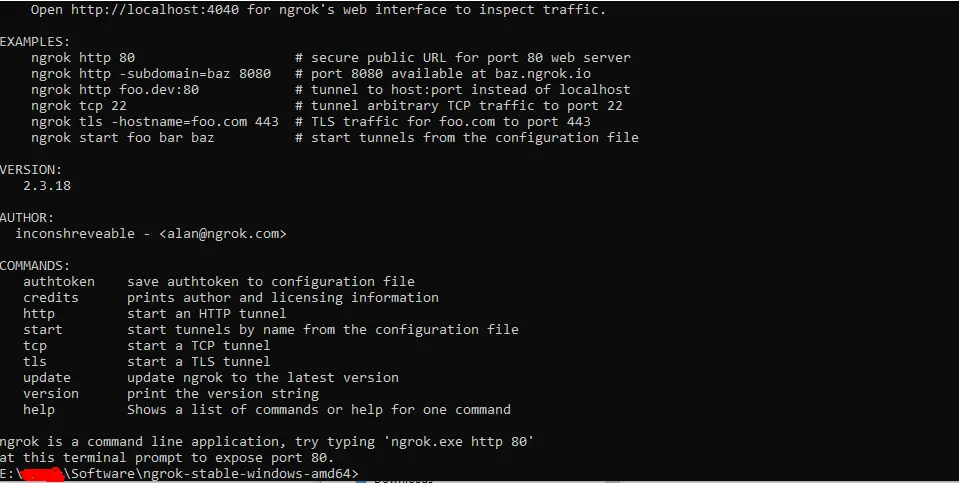Click the 'update' command in the list

tap(47, 378)
